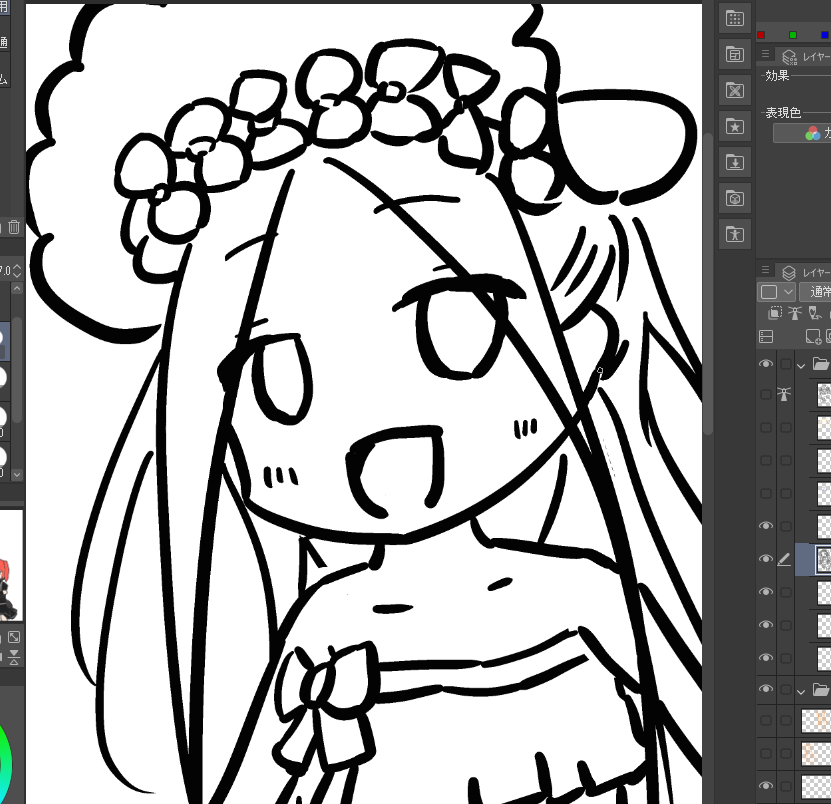Image resolution: width=831 pixels, height=804 pixels.
Task: Toggle lock checkbox beside the first folder row
Action: pos(786,364)
